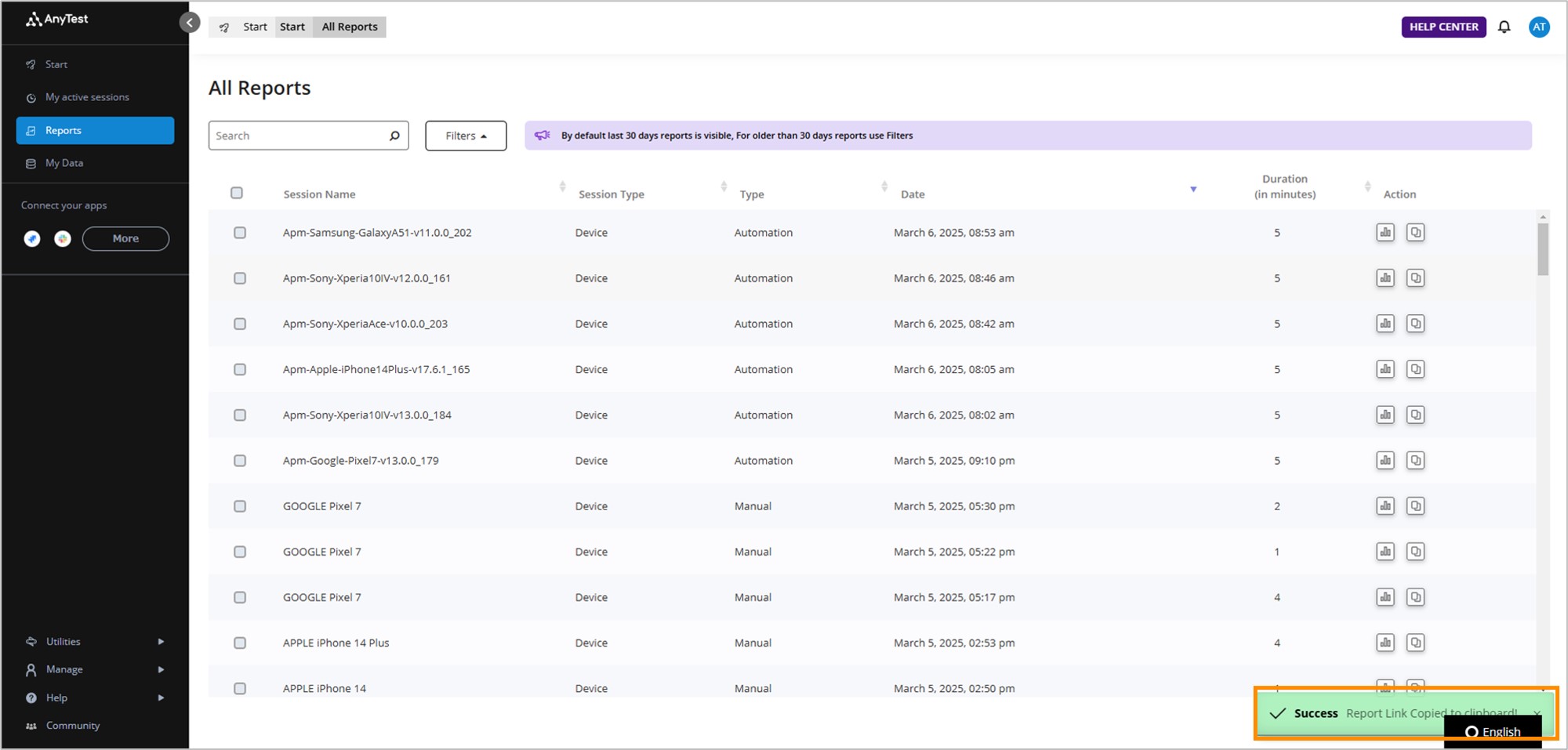Copy link for APPLE iPhone 14 Plus session
This screenshot has width=1568, height=750.
[x=1415, y=643]
